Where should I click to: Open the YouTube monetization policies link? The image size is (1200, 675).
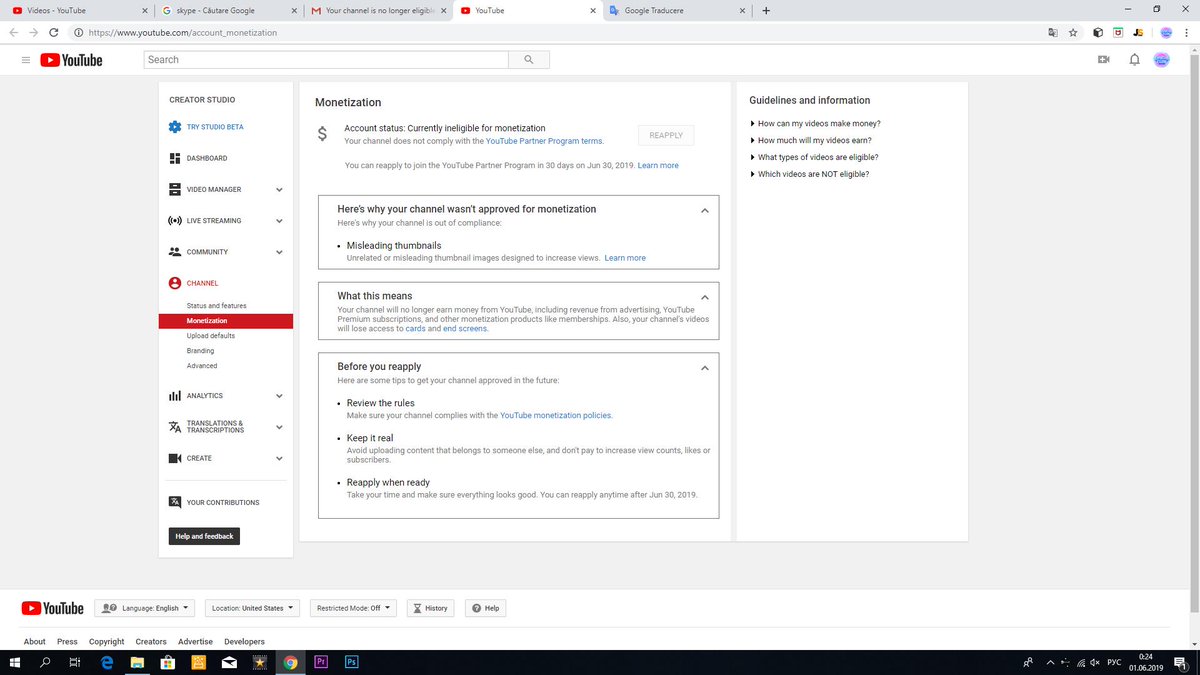[x=556, y=415]
